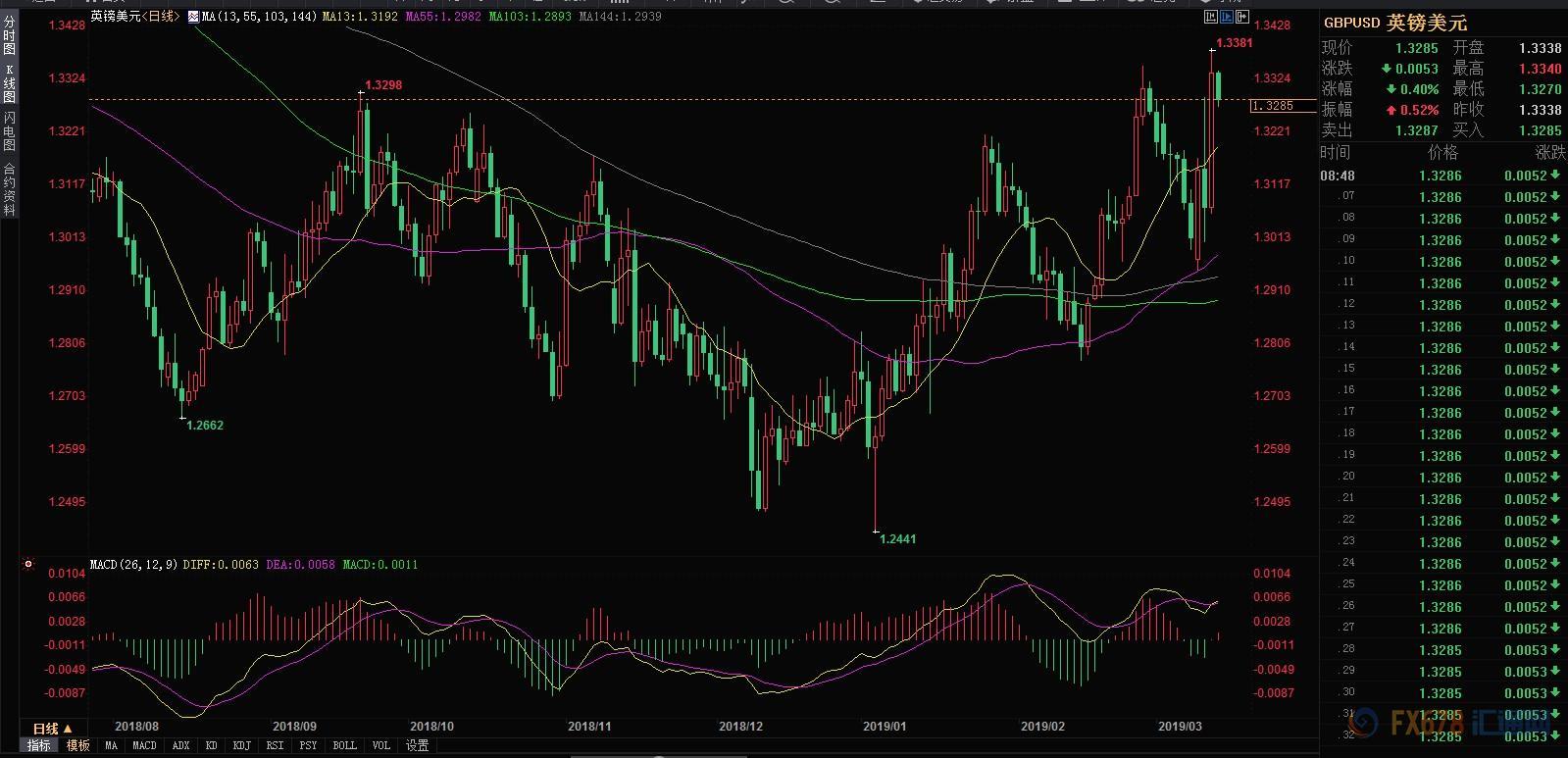Apply the VOL indicator
1568x758 pixels.
381,746
